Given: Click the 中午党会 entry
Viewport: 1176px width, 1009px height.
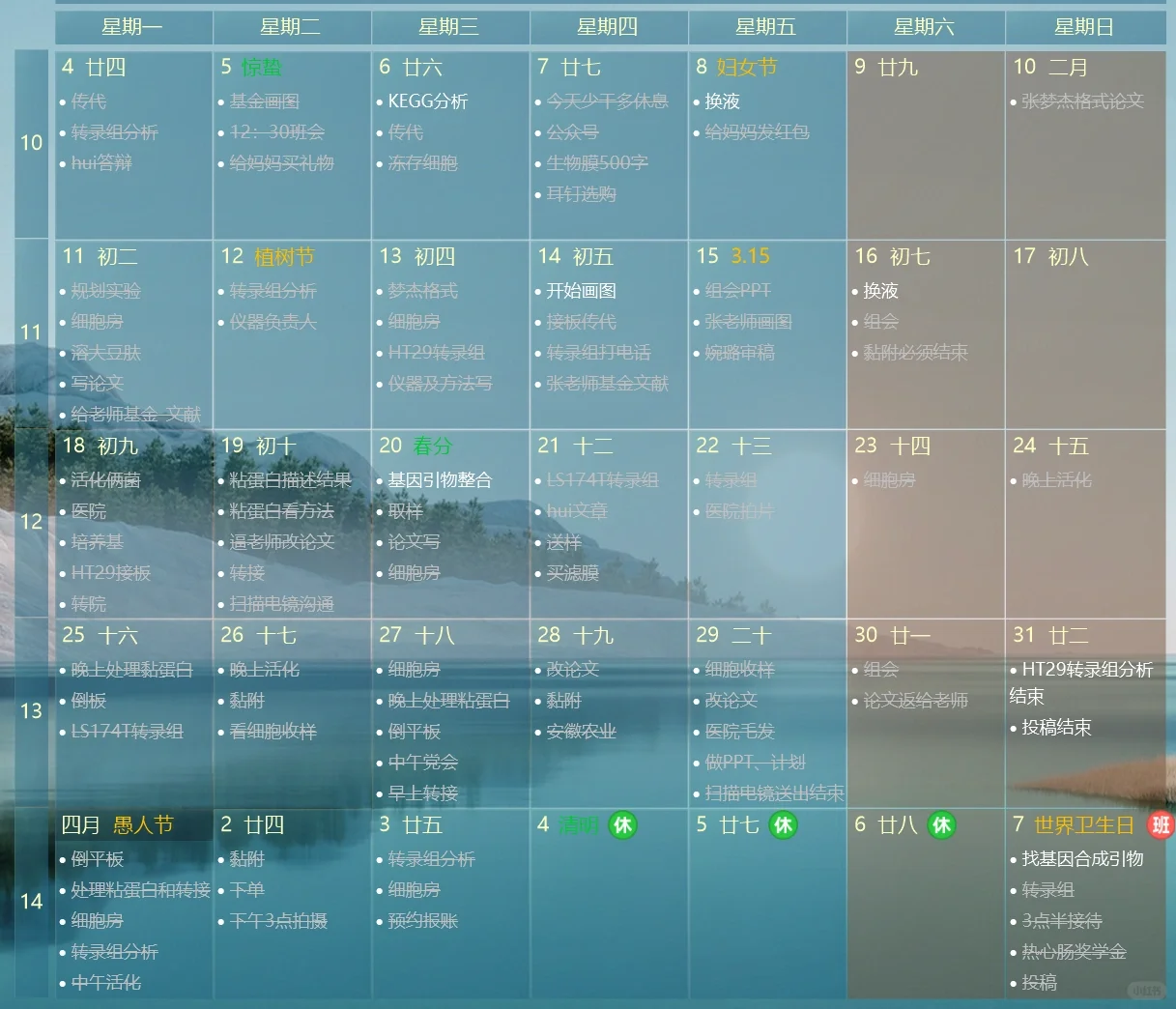Looking at the screenshot, I should [423, 763].
